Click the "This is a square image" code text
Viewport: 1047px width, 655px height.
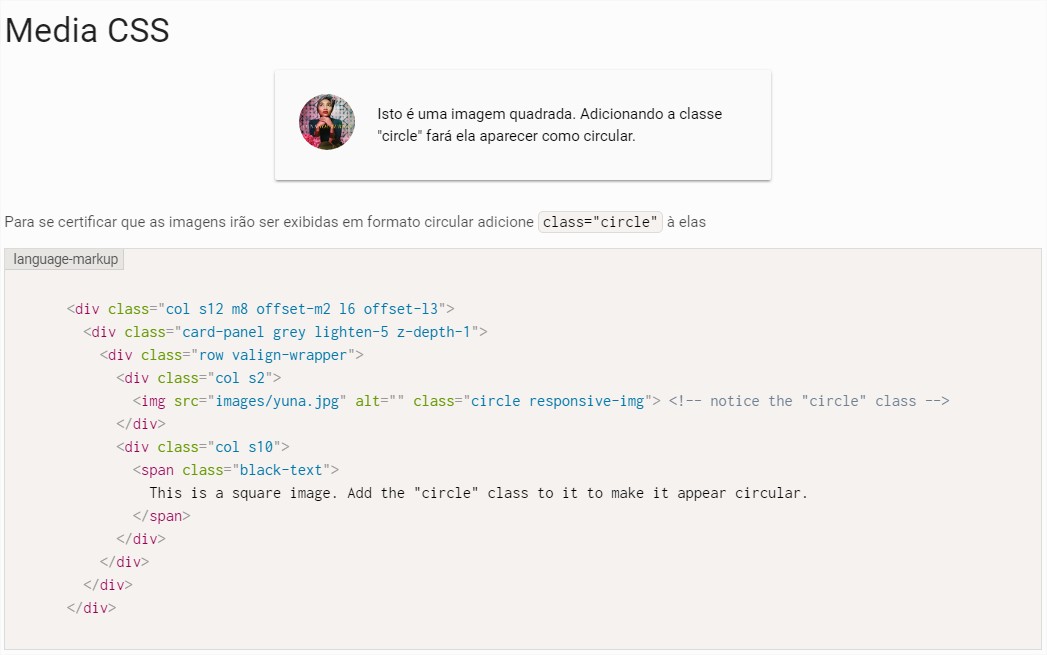click(478, 493)
